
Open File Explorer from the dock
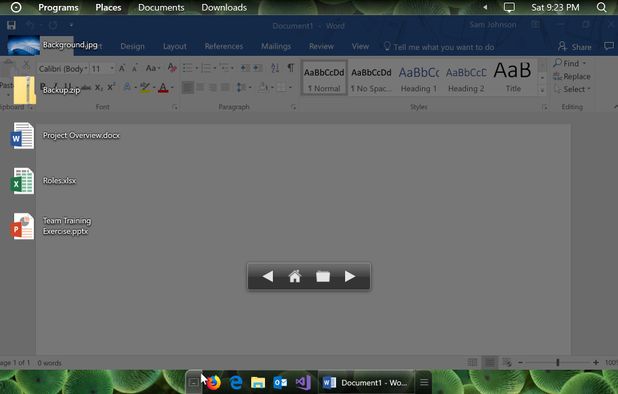(258, 382)
